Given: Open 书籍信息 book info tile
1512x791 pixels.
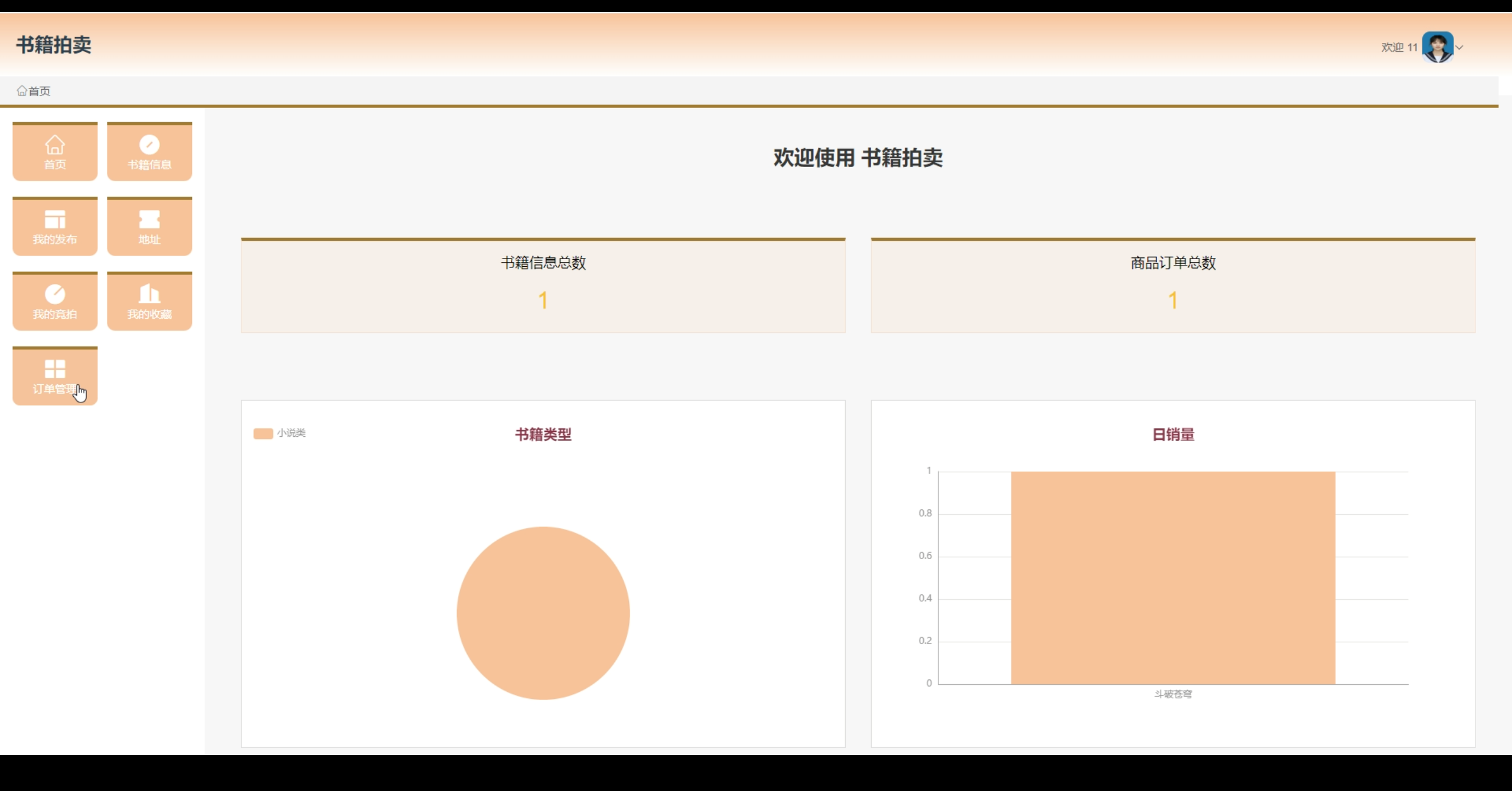Looking at the screenshot, I should tap(149, 152).
